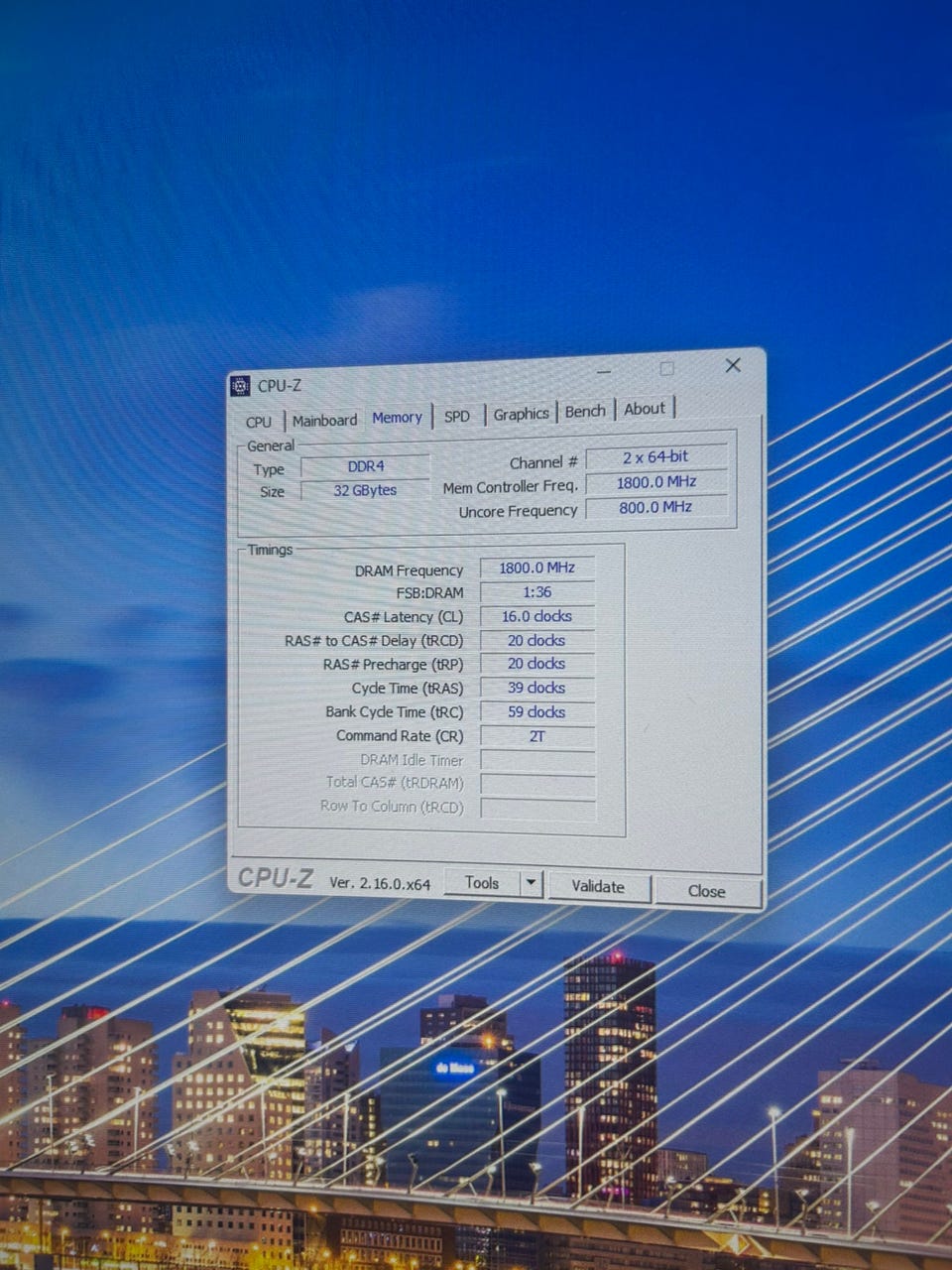The height and width of the screenshot is (1270, 952).
Task: Open the Bench tab
Action: tap(585, 411)
